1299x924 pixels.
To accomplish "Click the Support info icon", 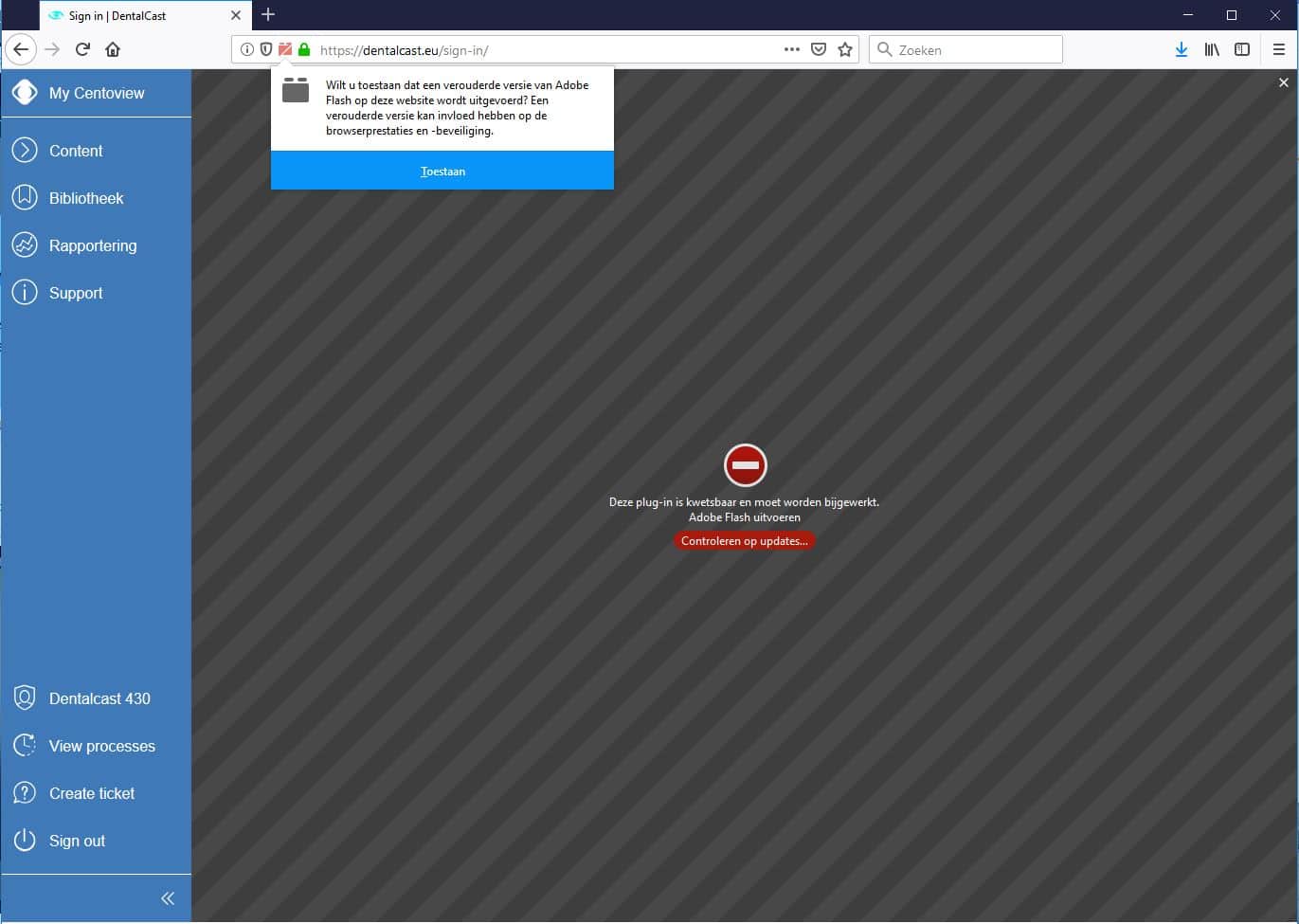I will click(25, 293).
